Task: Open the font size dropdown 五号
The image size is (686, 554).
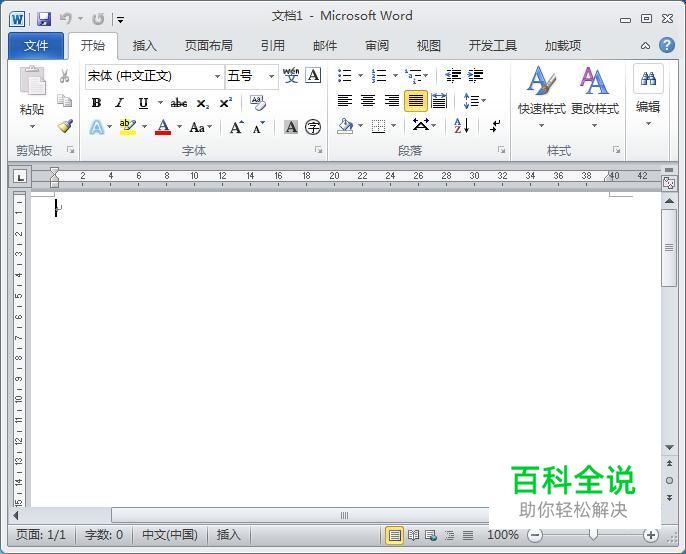Action: tap(271, 77)
